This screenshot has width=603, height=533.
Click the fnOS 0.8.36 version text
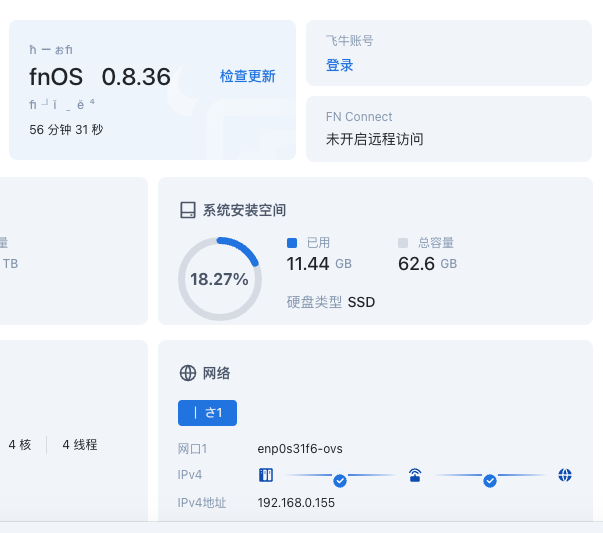[100, 77]
